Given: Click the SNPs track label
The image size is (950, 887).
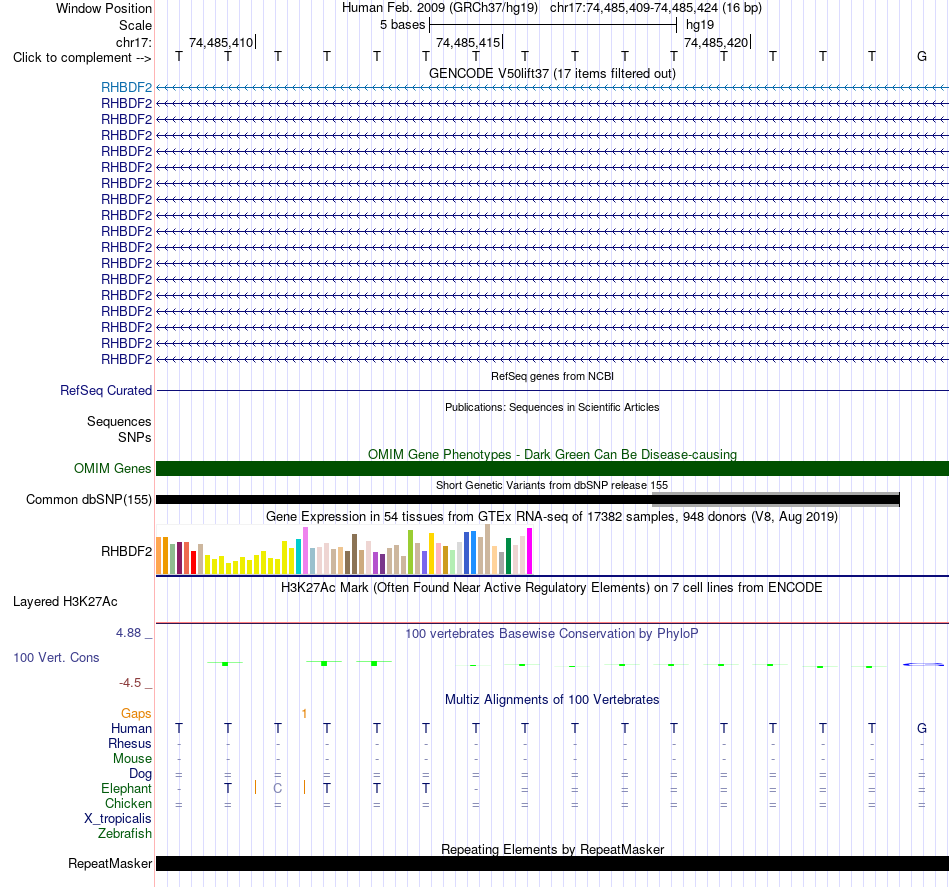Looking at the screenshot, I should click(135, 437).
